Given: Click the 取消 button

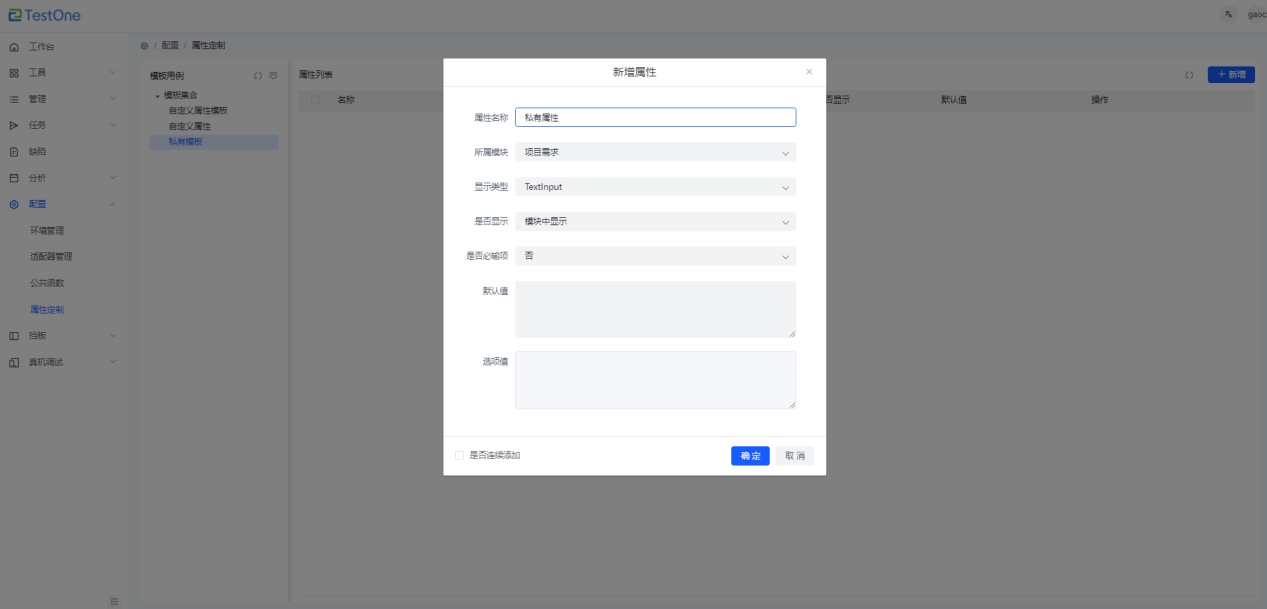Looking at the screenshot, I should click(795, 456).
